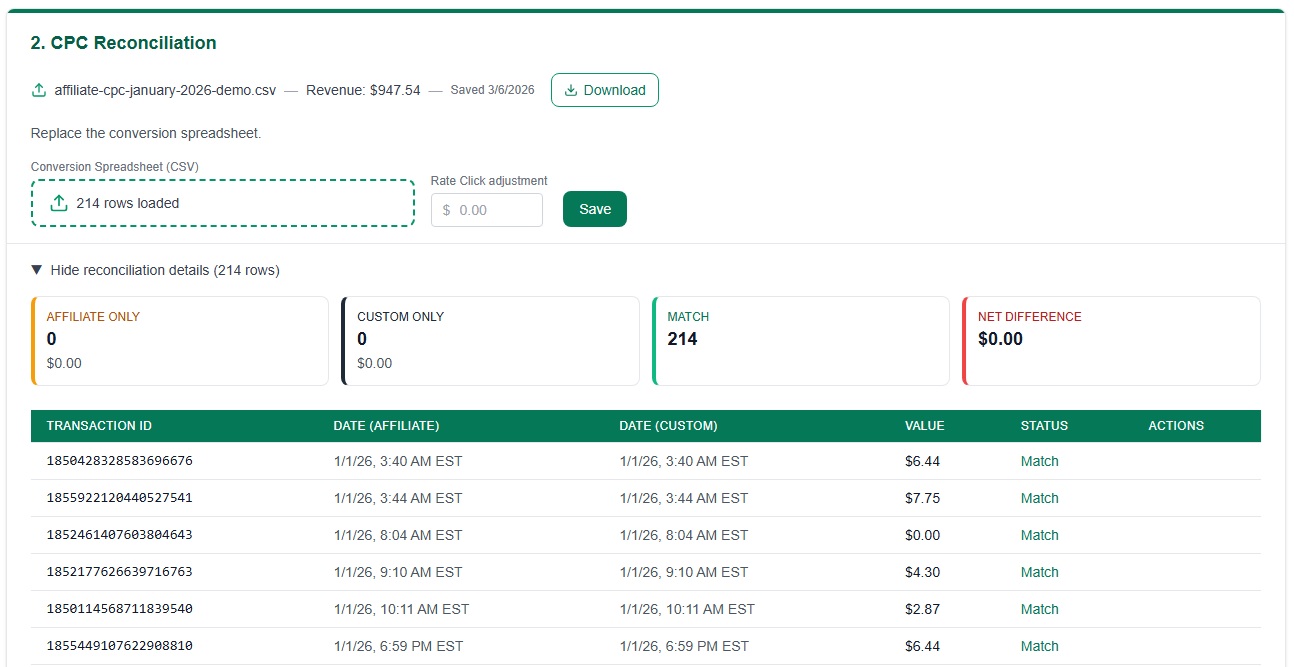
Task: Click the $7.75 value cell
Action: point(922,498)
